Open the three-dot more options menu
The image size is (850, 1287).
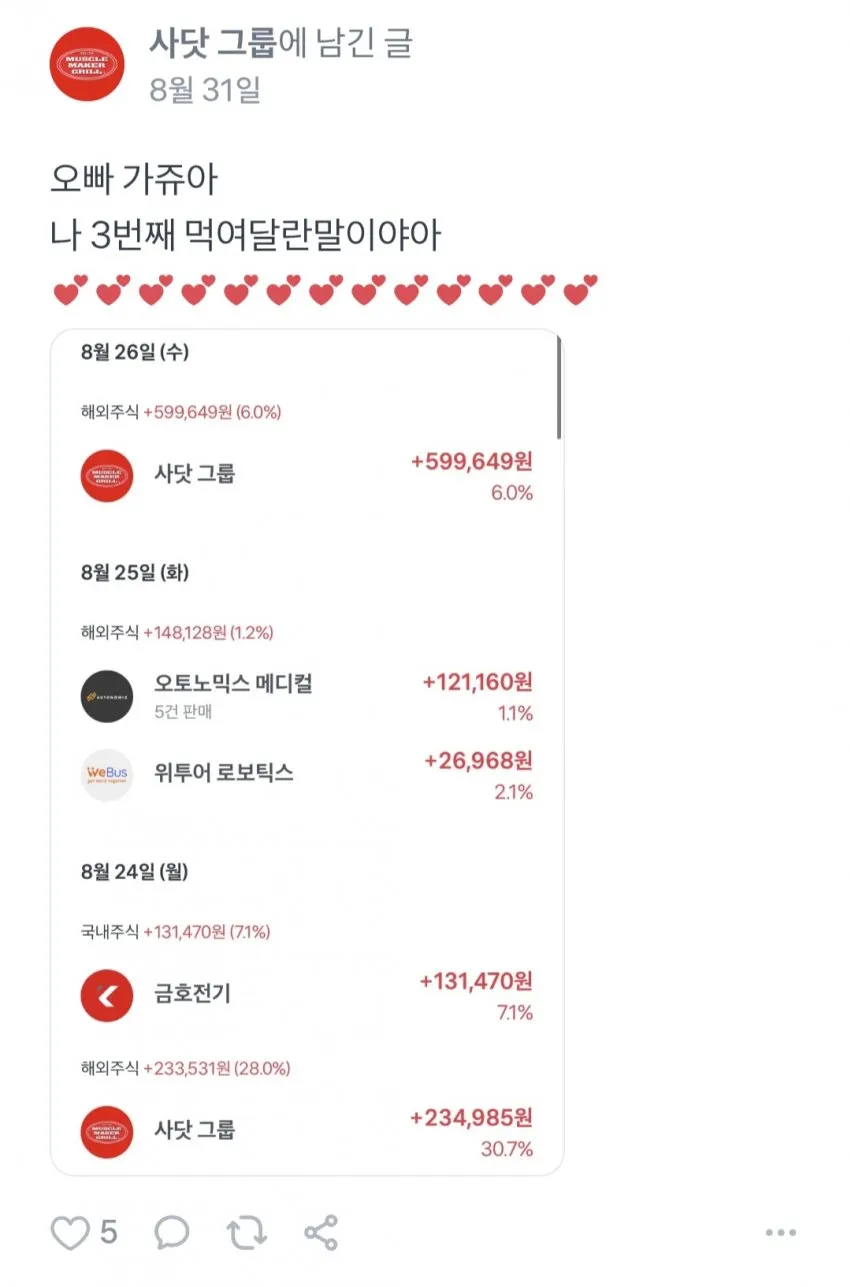click(781, 1232)
